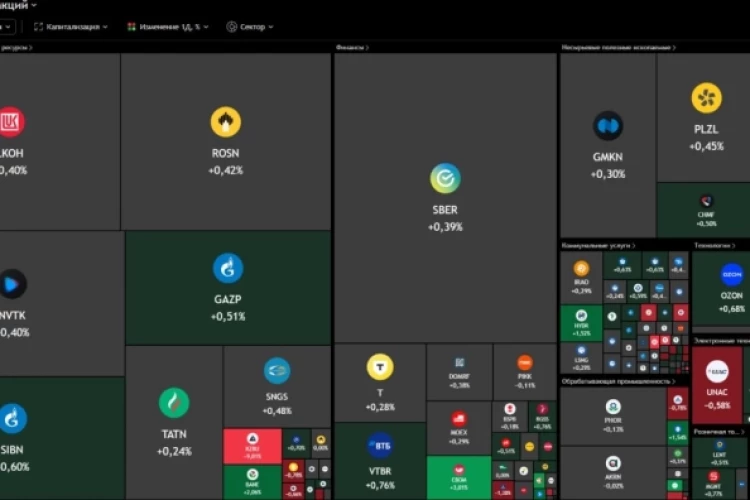Select the VTBR ticker label

[380, 471]
